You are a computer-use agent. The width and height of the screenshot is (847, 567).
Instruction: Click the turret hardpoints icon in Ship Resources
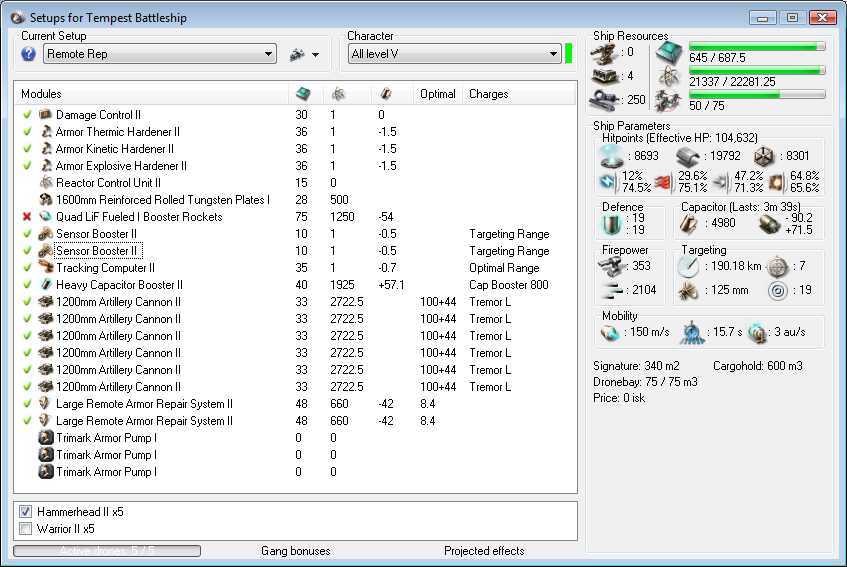(603, 52)
